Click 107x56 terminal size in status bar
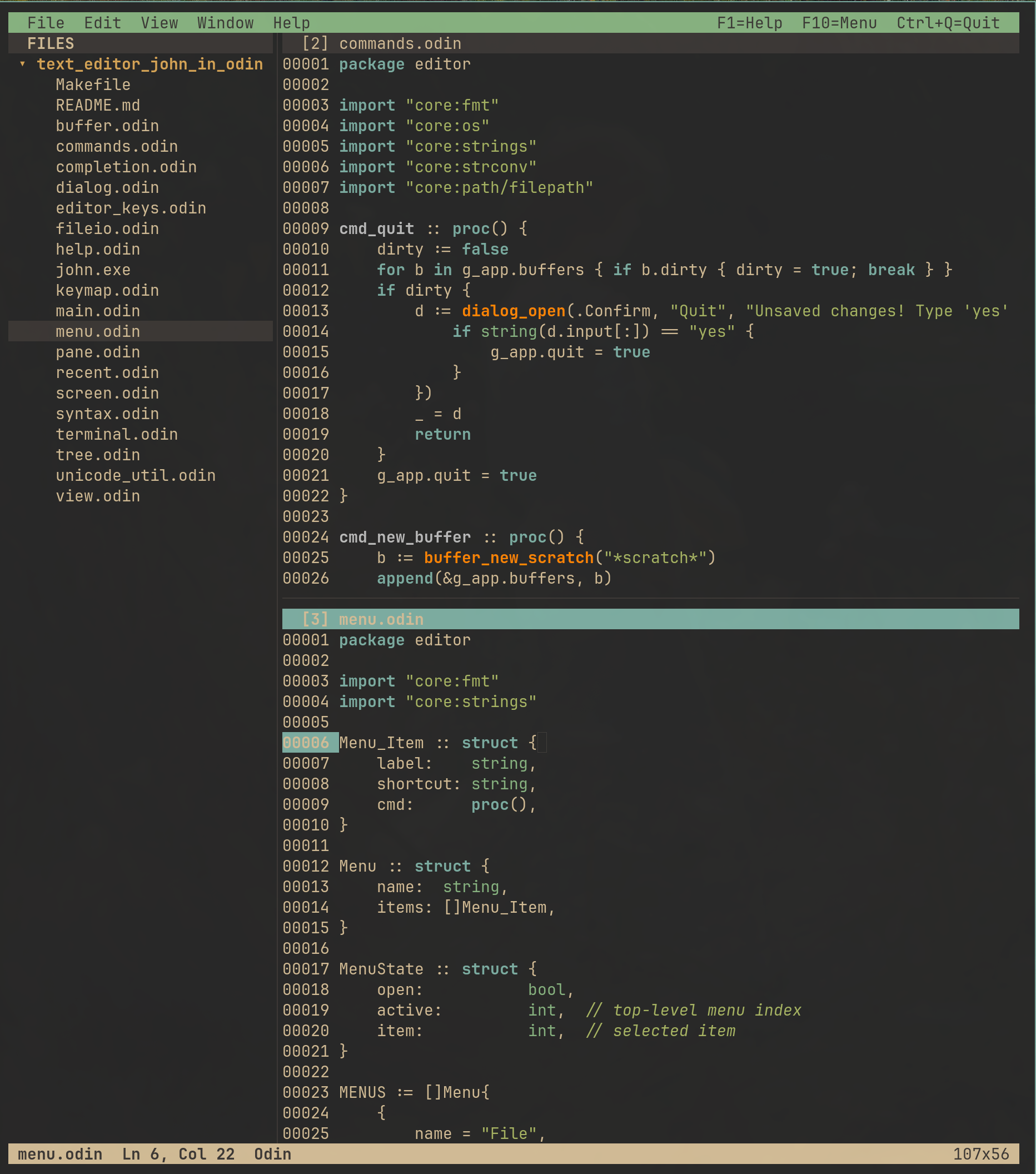The height and width of the screenshot is (1174, 1036). point(981,1155)
